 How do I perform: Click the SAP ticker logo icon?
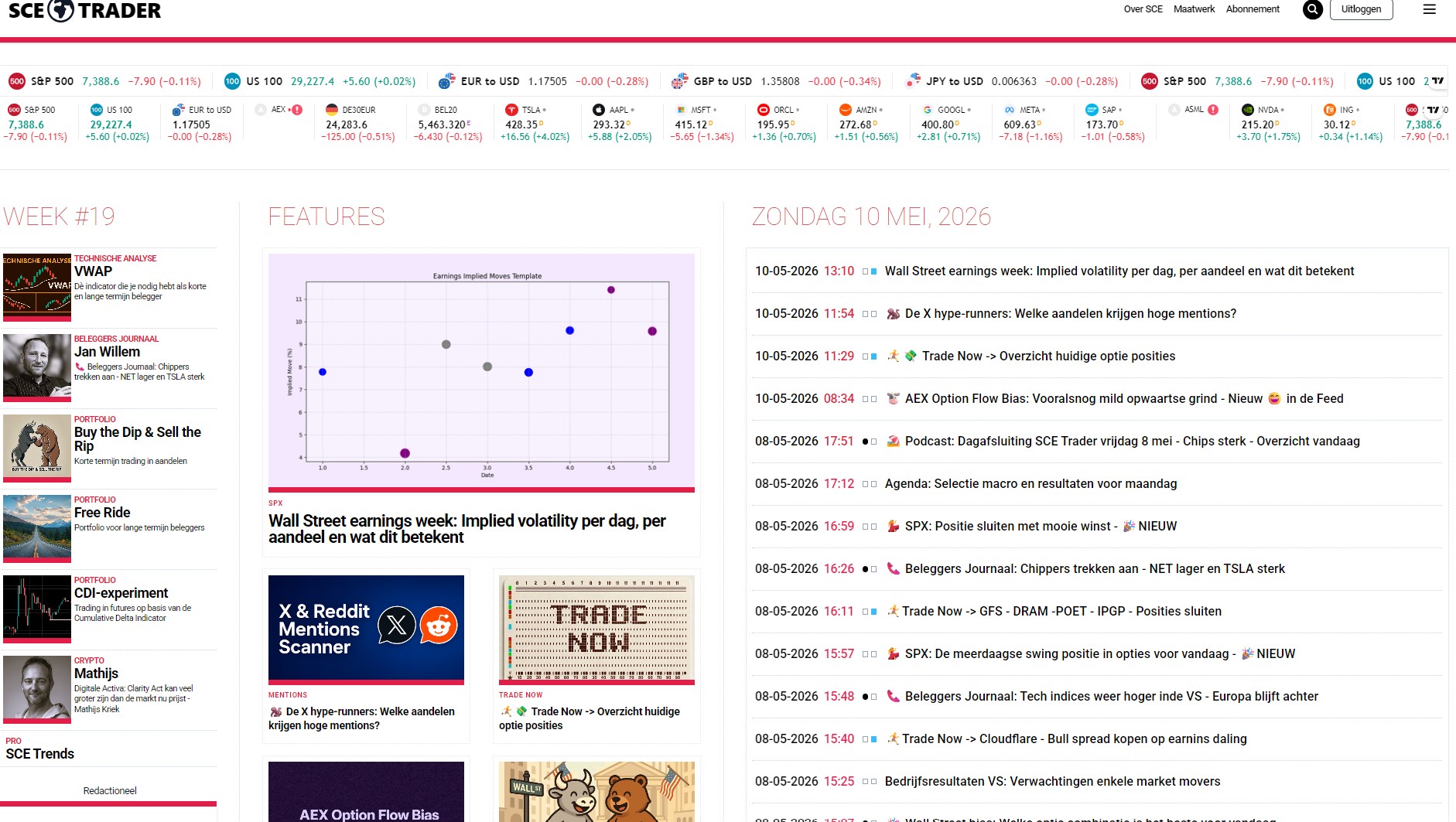[1092, 110]
